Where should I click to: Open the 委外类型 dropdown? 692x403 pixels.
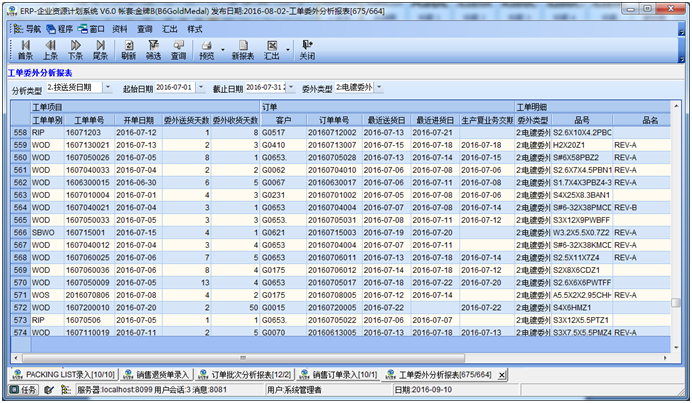pyautogui.click(x=379, y=88)
